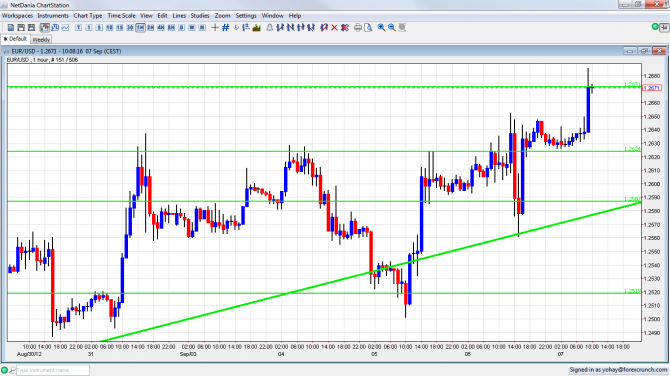The image size is (670, 376).
Task: Click the instrument name search field
Action: pos(53,370)
